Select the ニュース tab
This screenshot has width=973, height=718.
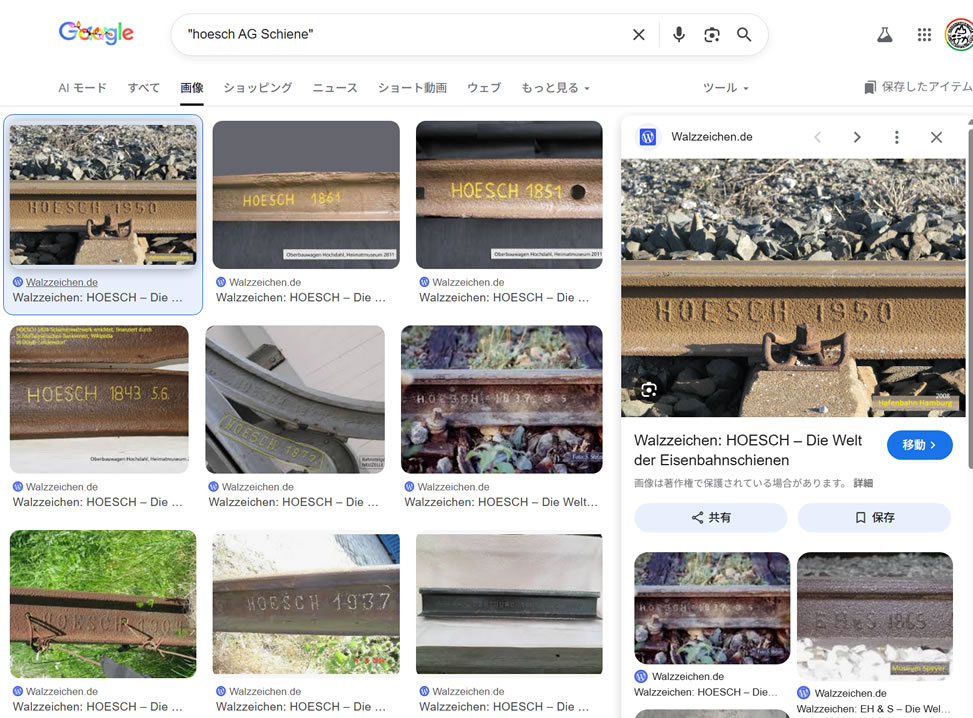pos(335,88)
